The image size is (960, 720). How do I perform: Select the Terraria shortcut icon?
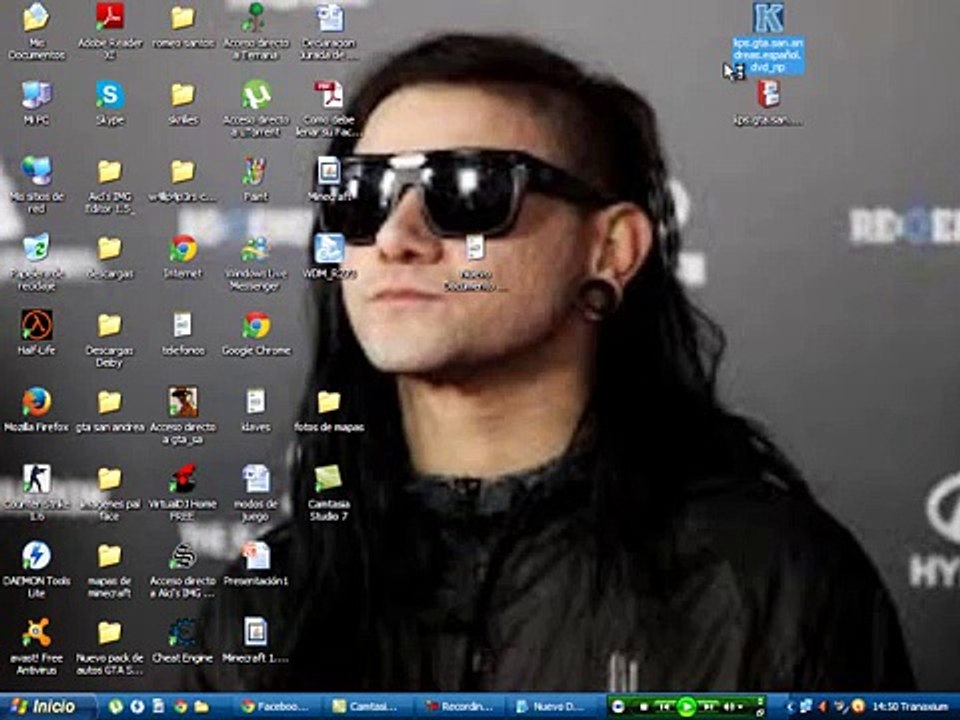[256, 18]
